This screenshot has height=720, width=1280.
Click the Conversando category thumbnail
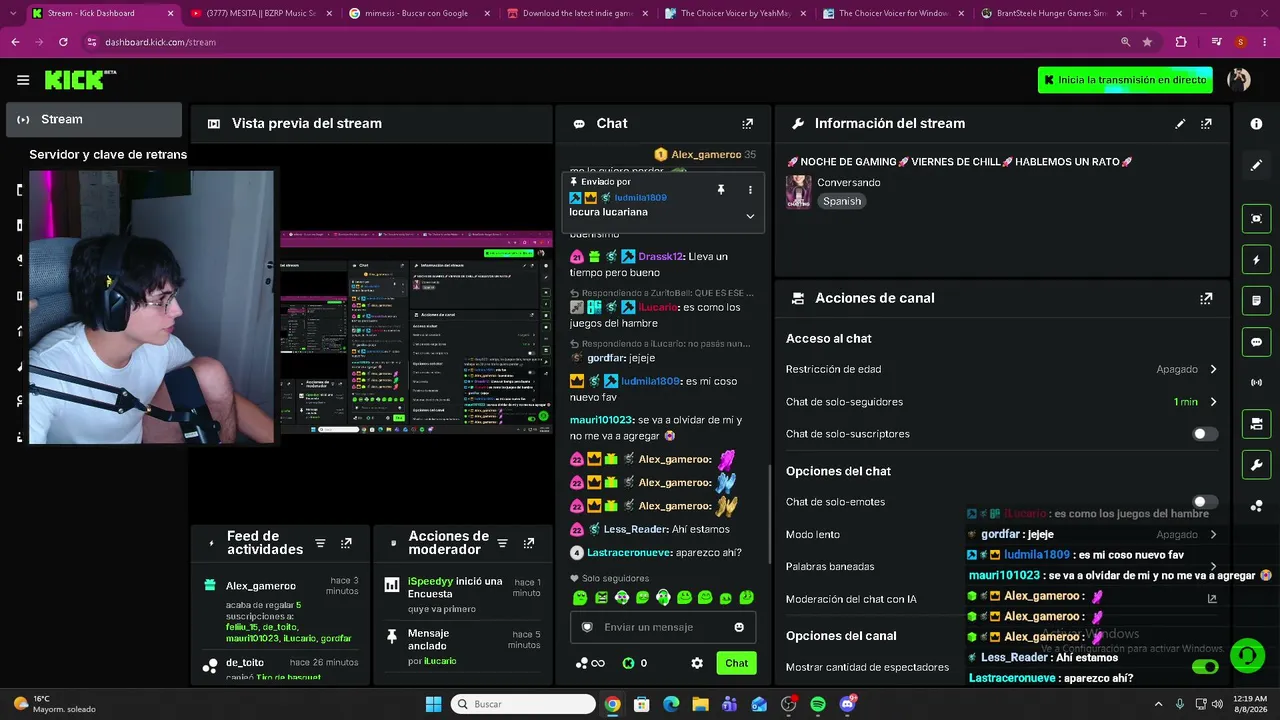point(798,192)
